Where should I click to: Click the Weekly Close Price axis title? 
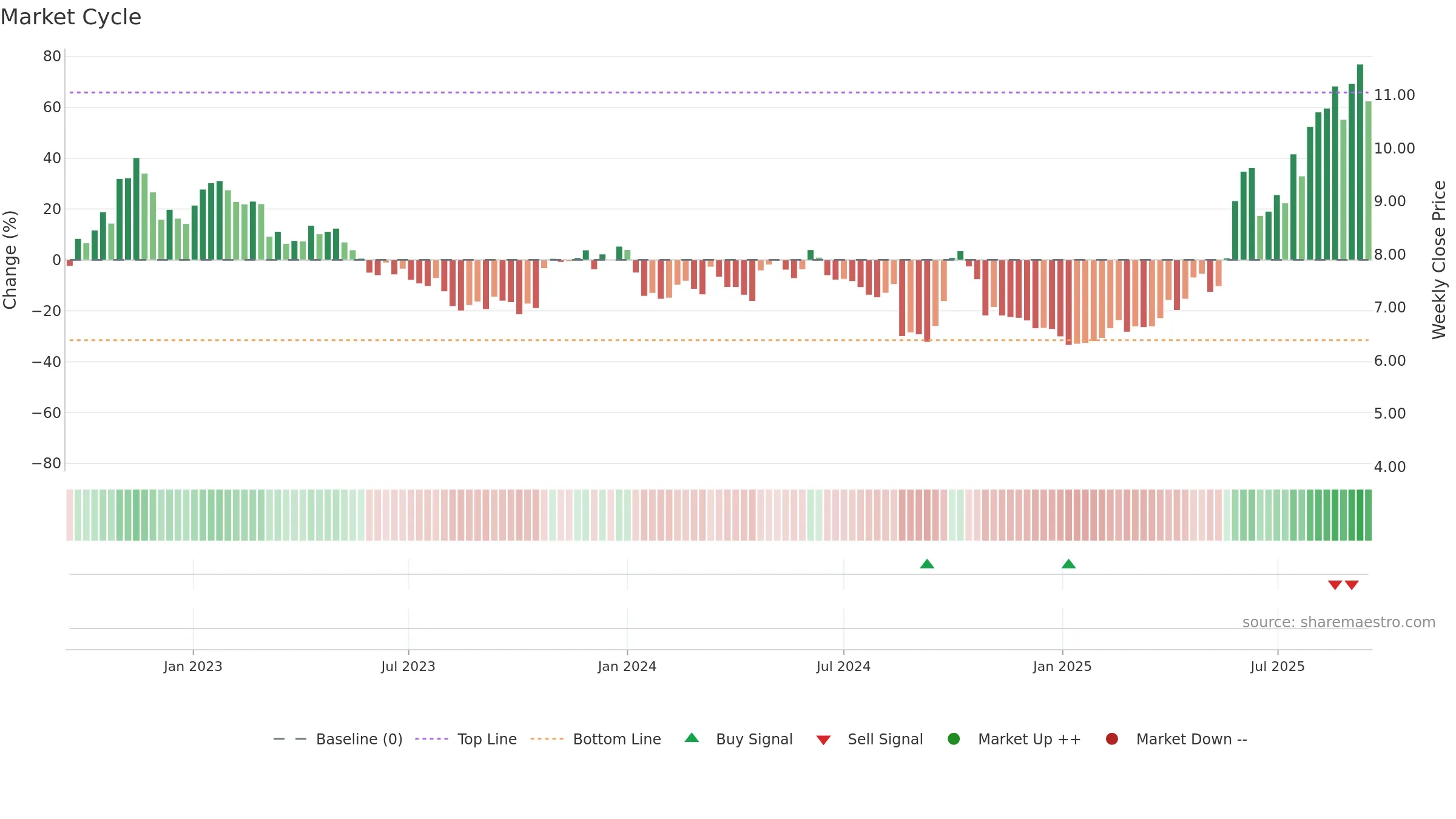tap(1439, 260)
